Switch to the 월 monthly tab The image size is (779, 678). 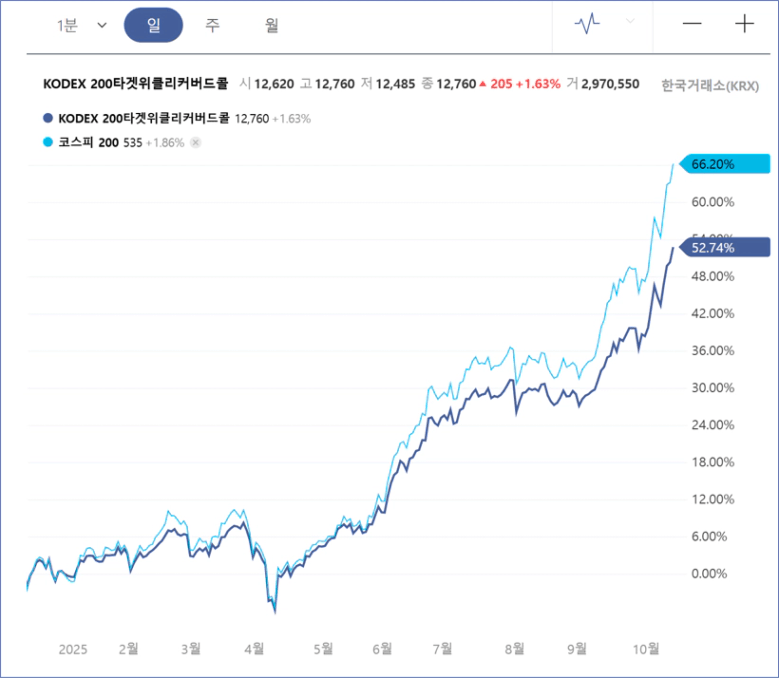coord(271,25)
